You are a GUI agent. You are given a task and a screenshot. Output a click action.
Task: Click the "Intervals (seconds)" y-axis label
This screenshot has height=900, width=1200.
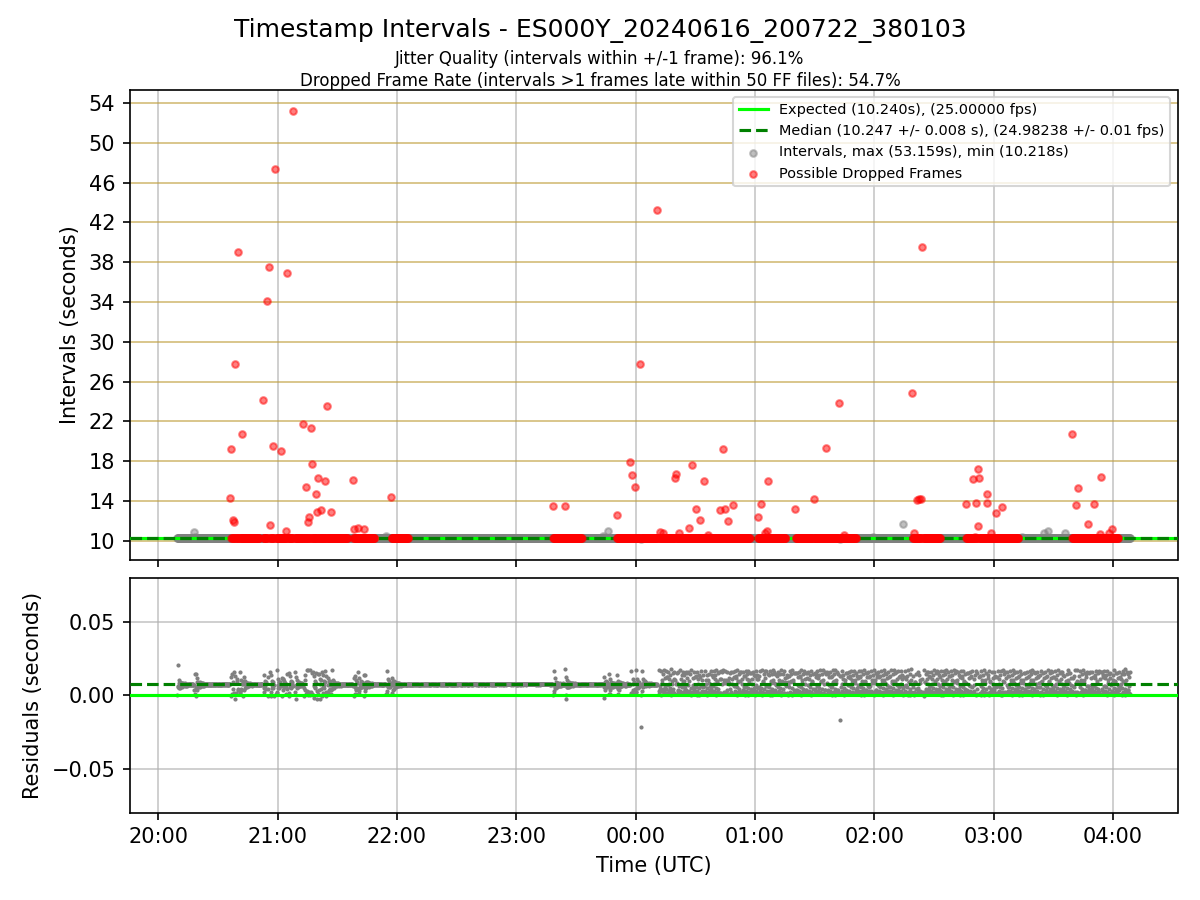coord(68,325)
